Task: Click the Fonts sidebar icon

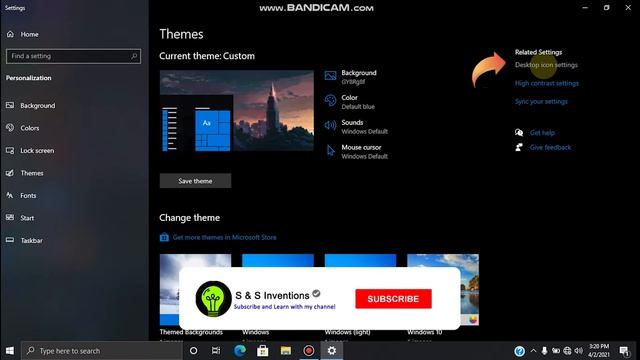Action: 10,195
